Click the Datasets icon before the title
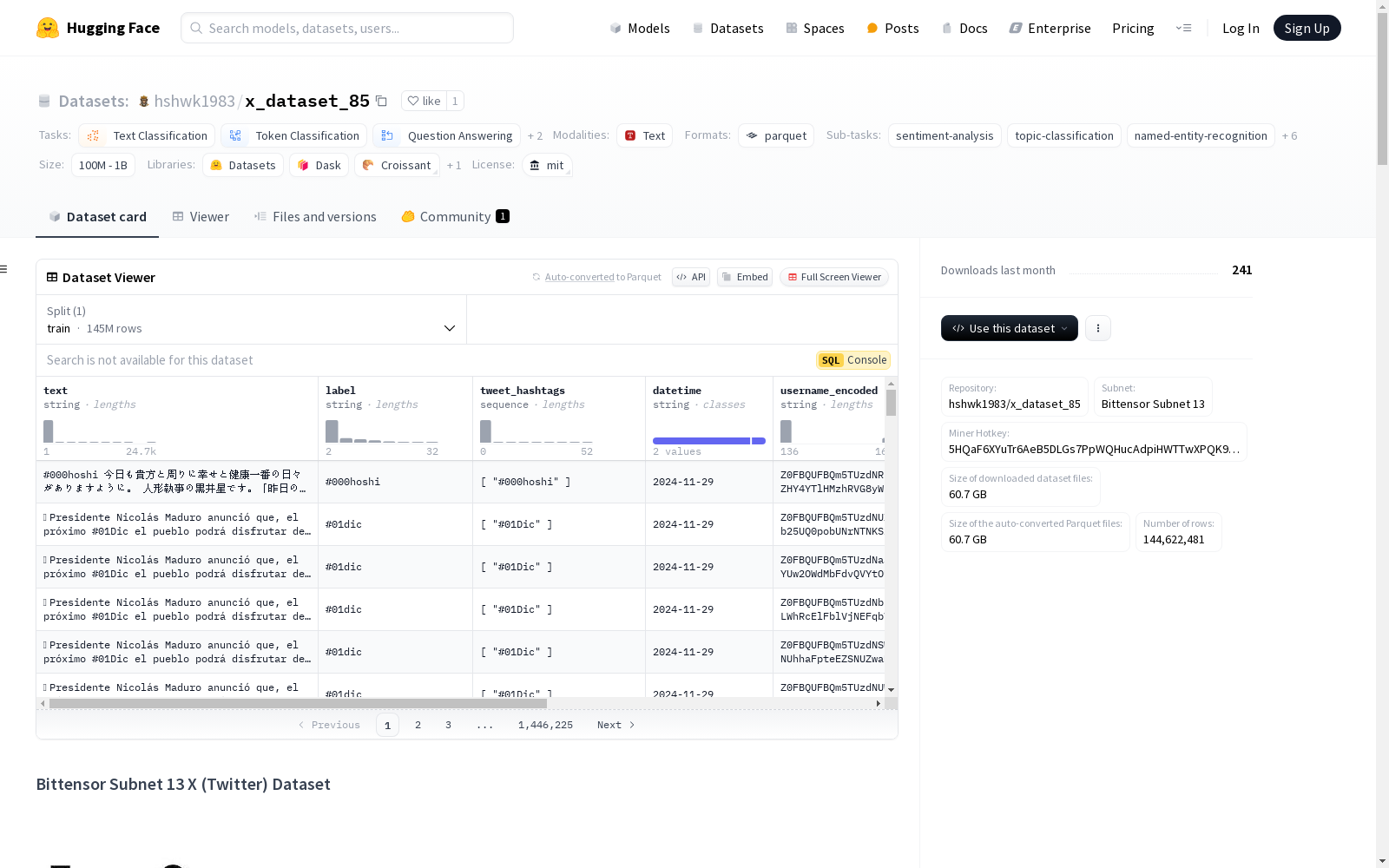Viewport: 1389px width, 868px height. pos(44,102)
